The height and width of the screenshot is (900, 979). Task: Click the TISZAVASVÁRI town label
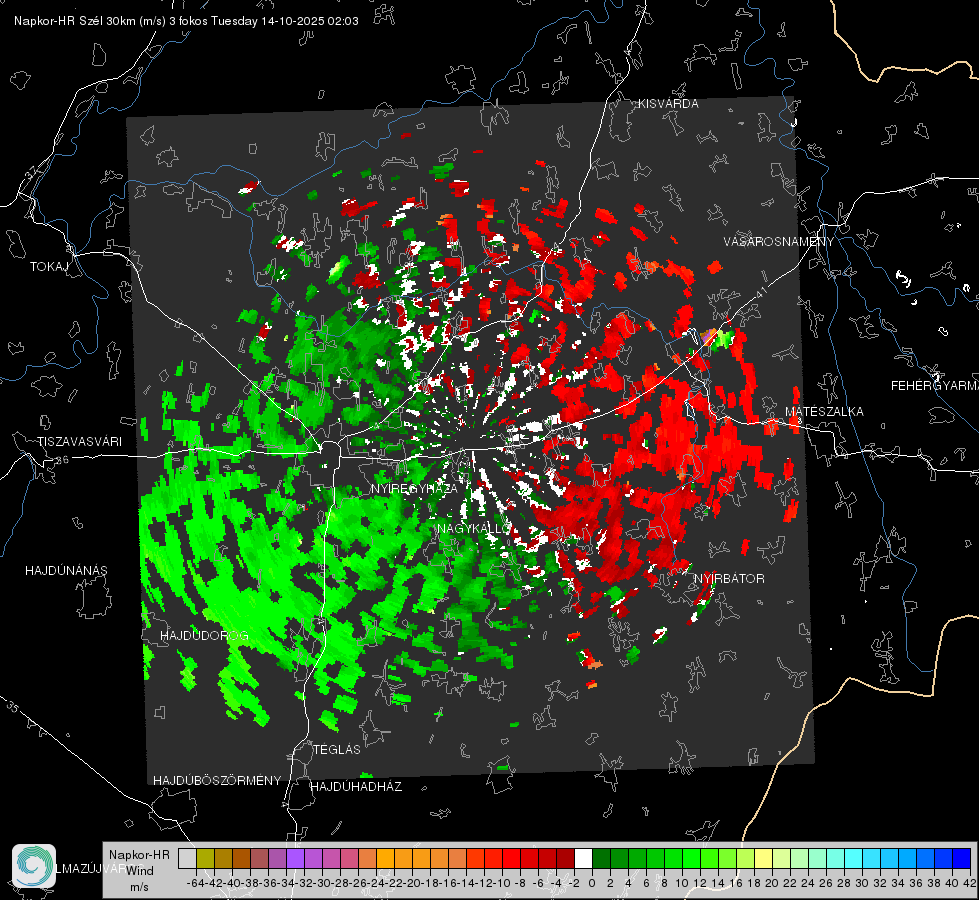pyautogui.click(x=79, y=442)
